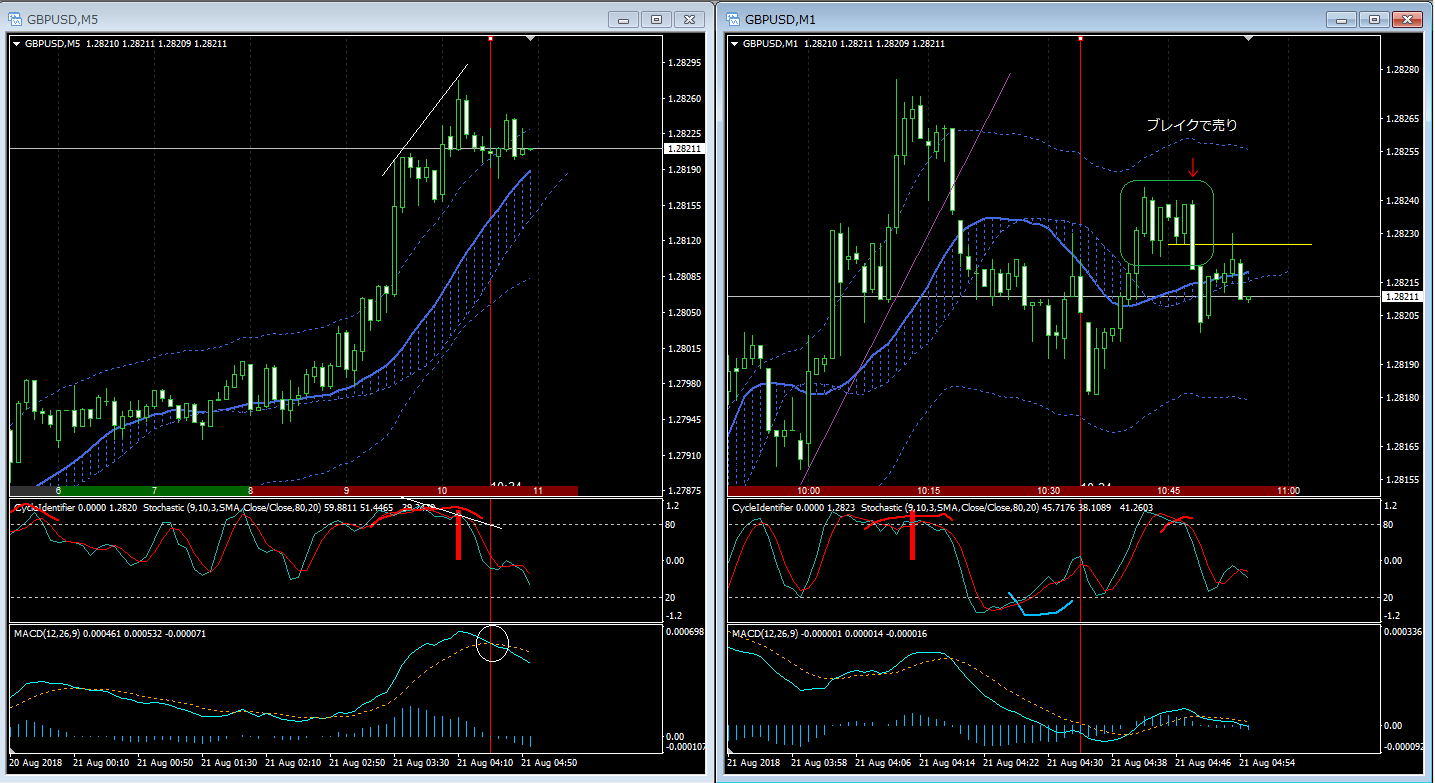This screenshot has height=783, width=1435.
Task: Click the 10:15 time marker in the M1 chart
Action: click(x=928, y=491)
